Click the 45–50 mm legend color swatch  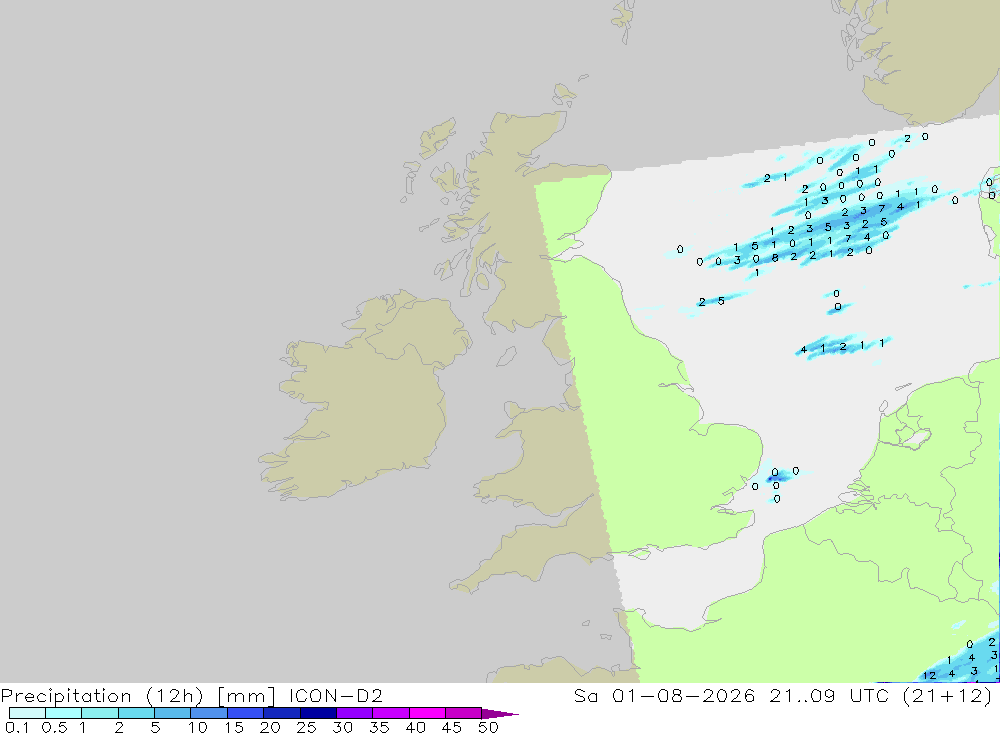(464, 713)
